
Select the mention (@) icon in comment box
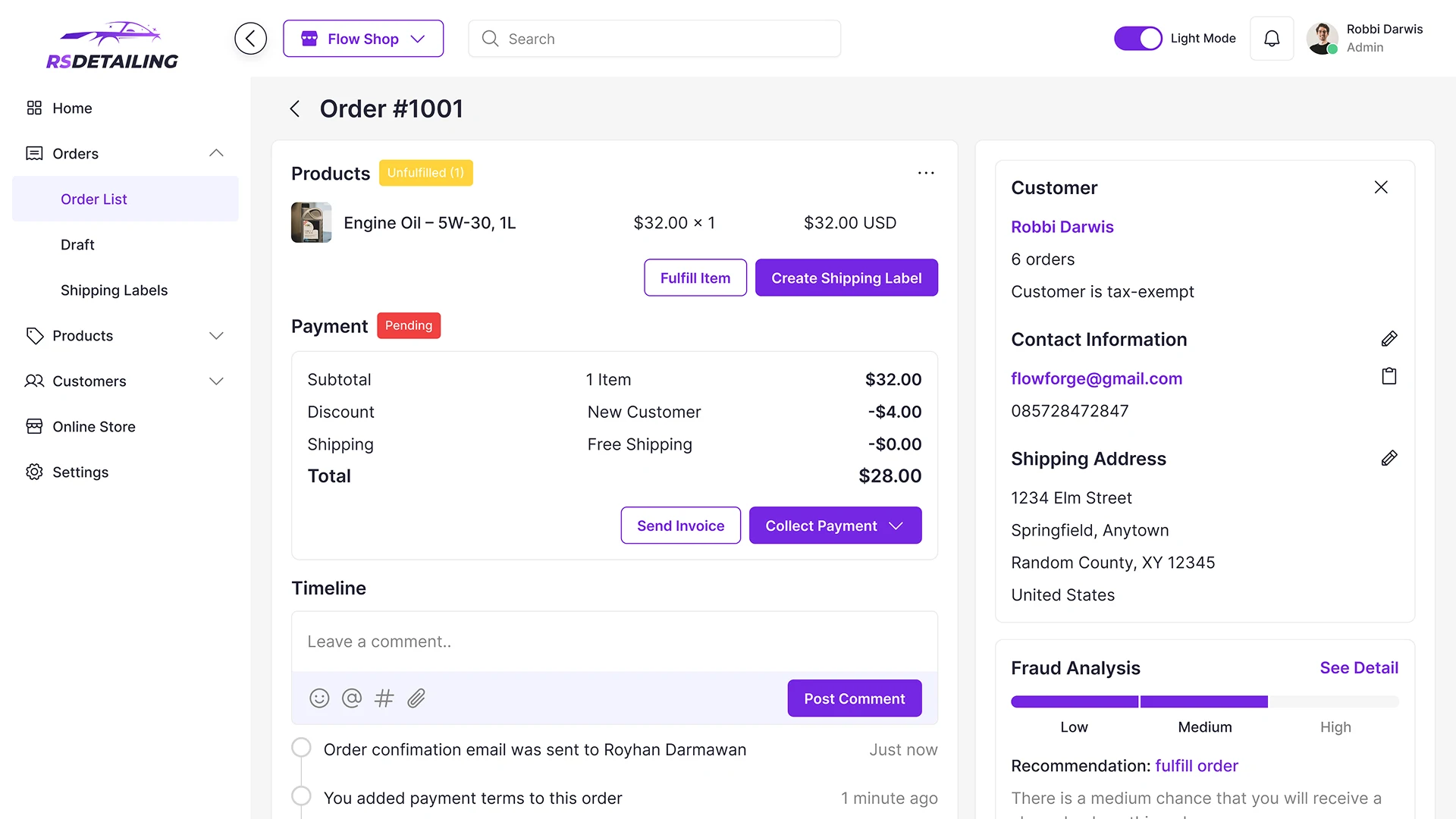351,698
